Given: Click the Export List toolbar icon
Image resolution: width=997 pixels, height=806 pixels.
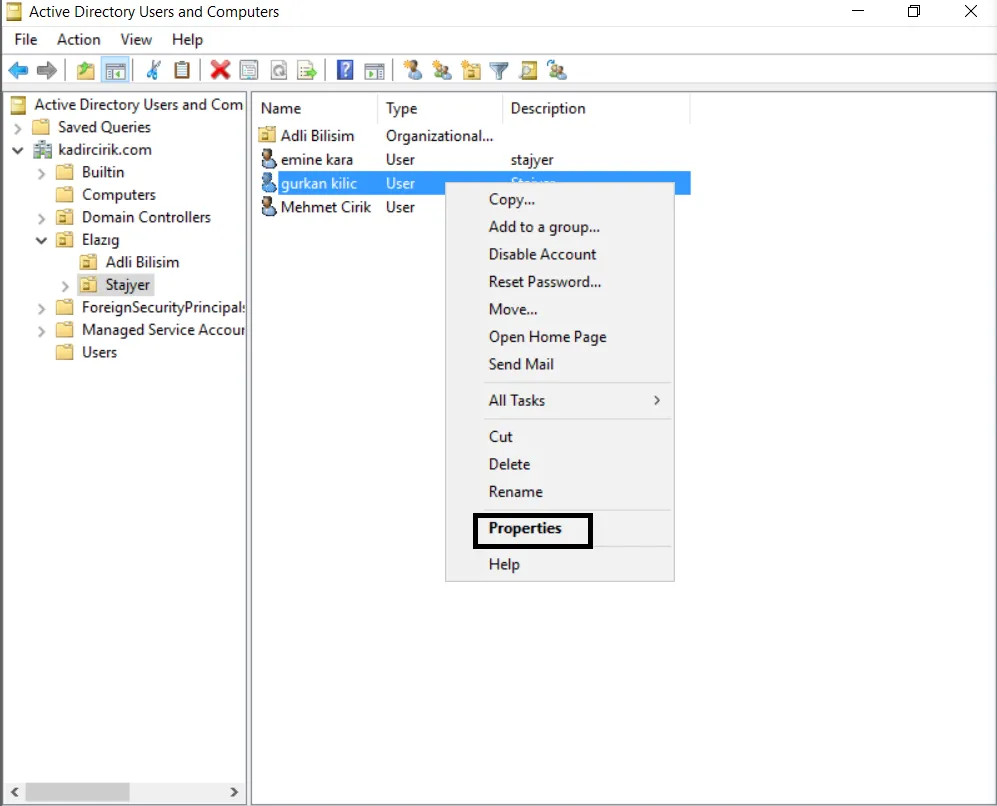Looking at the screenshot, I should point(307,70).
